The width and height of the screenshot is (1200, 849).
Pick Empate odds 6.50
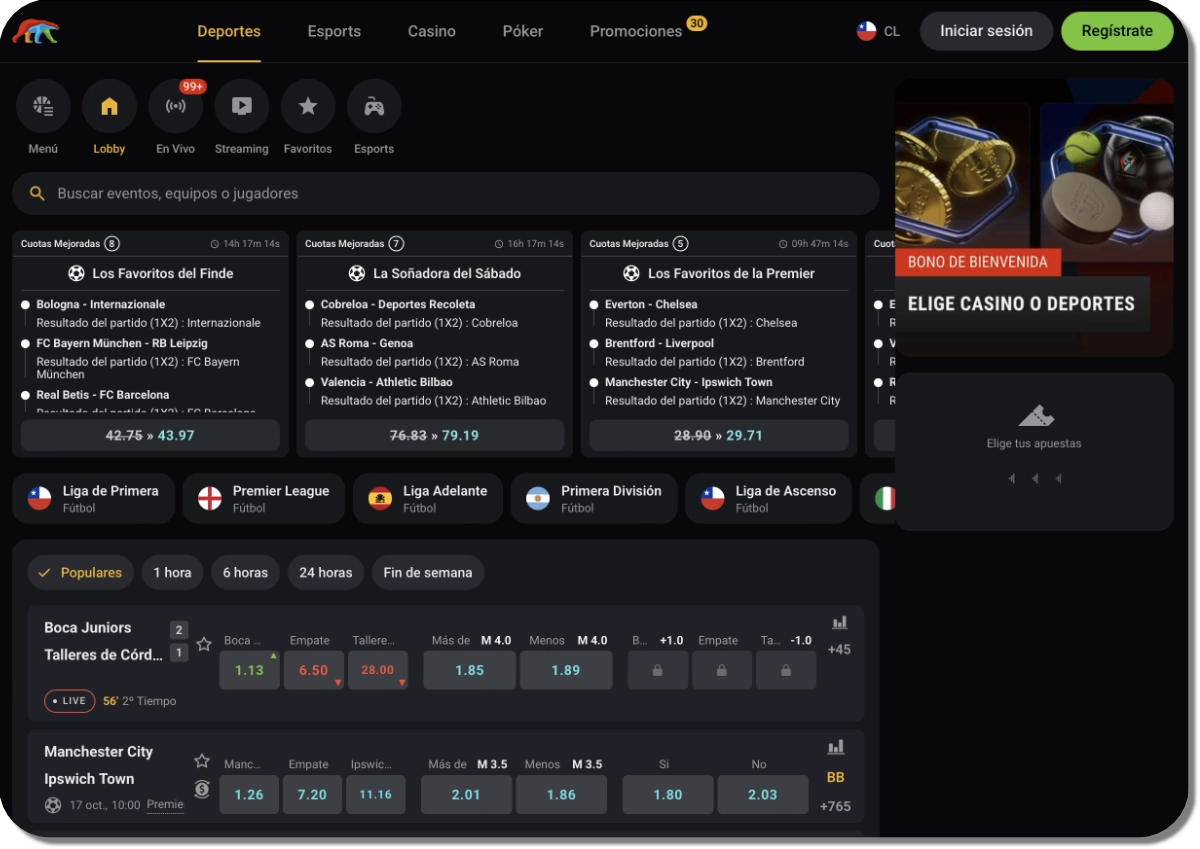[314, 670]
